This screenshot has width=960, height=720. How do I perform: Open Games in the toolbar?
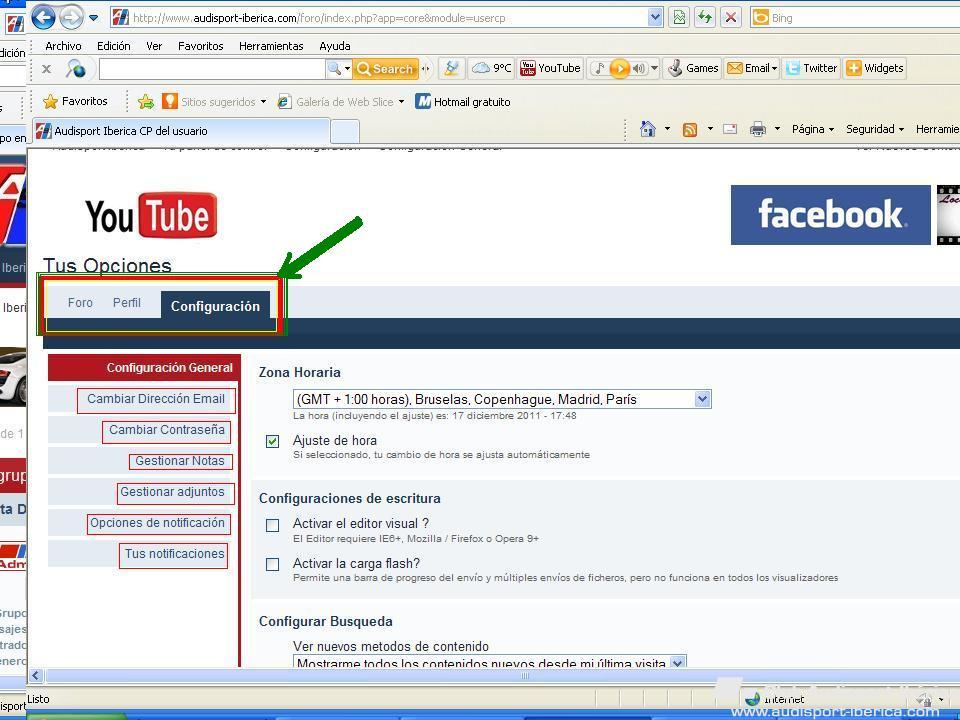coord(693,68)
